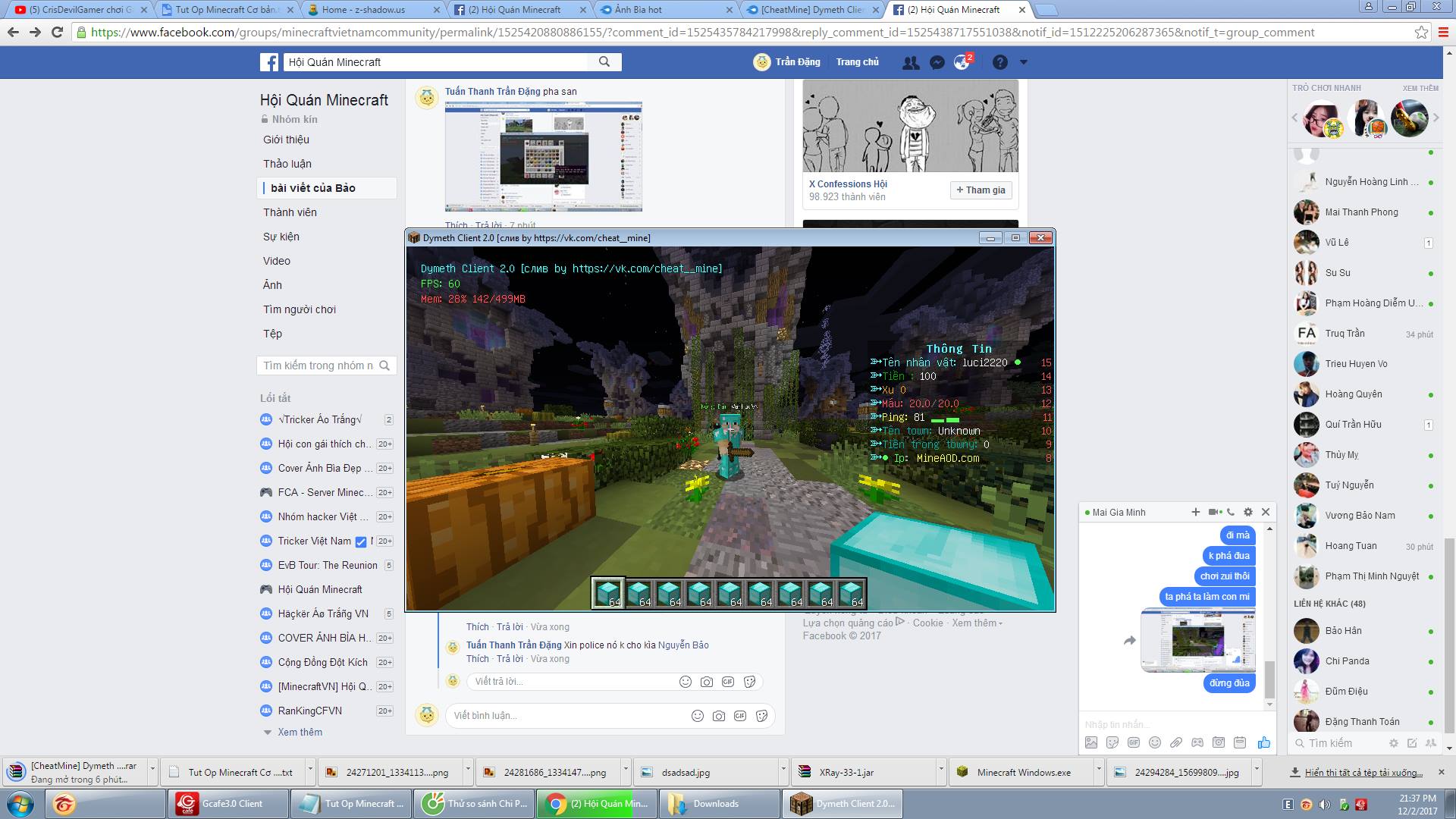
Task: Attach a file with paperclip icon
Action: click(1176, 742)
